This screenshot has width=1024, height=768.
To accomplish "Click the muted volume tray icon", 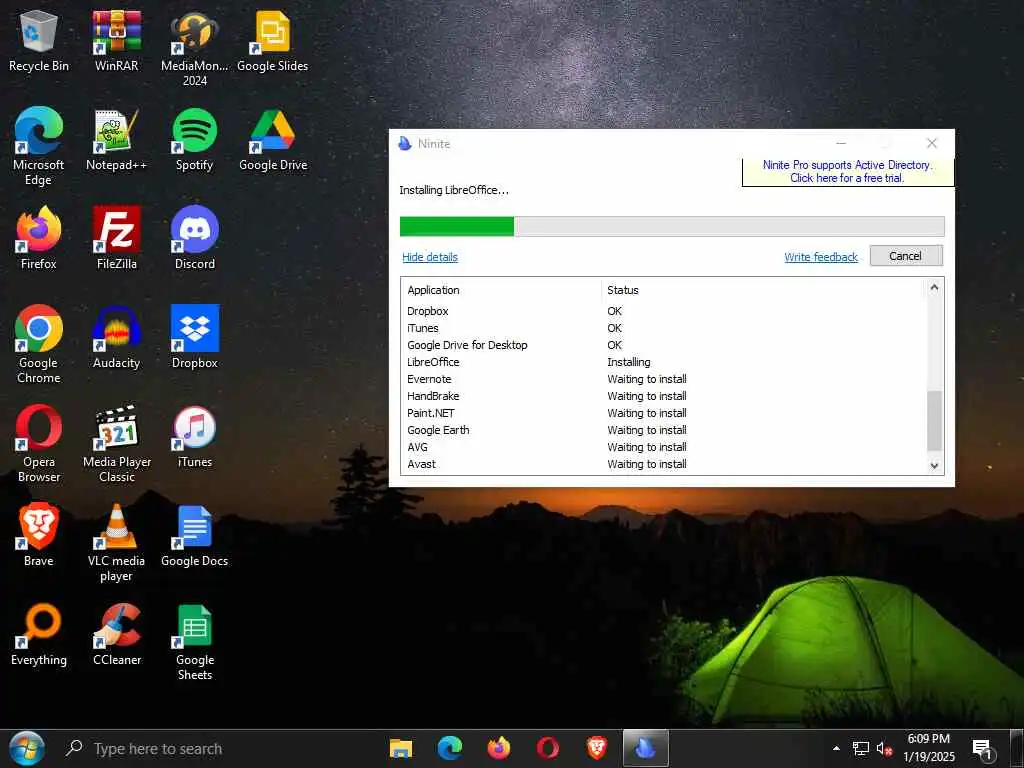I will click(x=884, y=748).
